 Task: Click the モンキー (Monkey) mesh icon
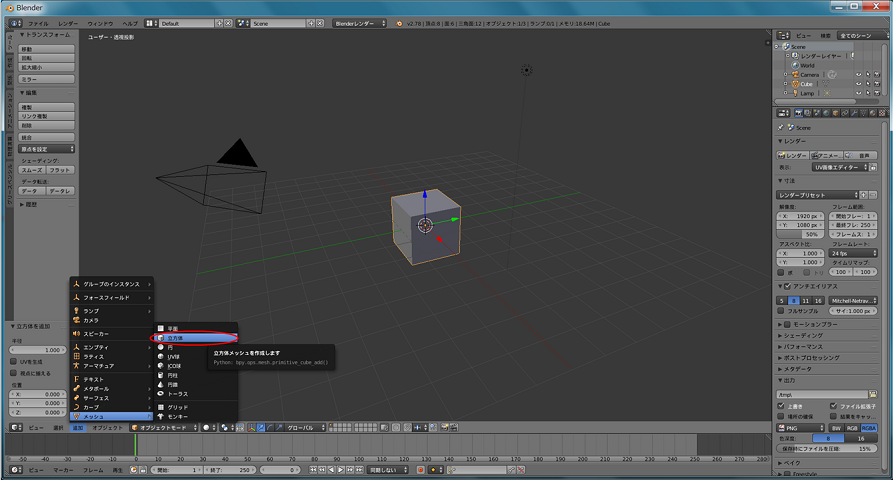coord(160,416)
